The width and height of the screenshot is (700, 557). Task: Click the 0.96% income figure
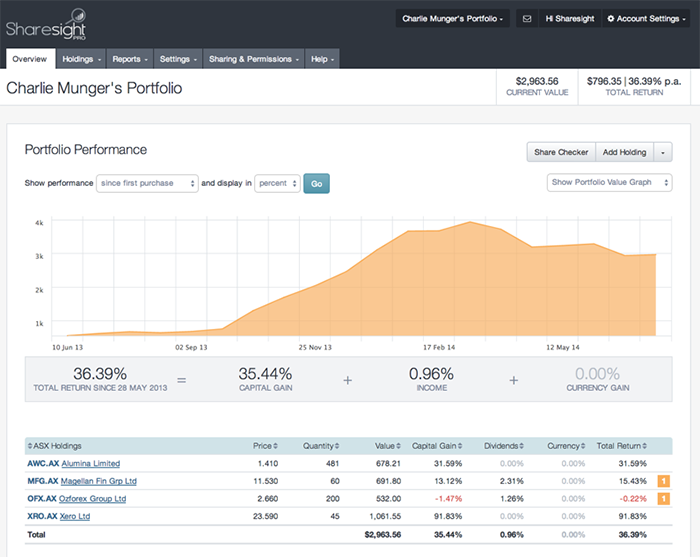[431, 374]
